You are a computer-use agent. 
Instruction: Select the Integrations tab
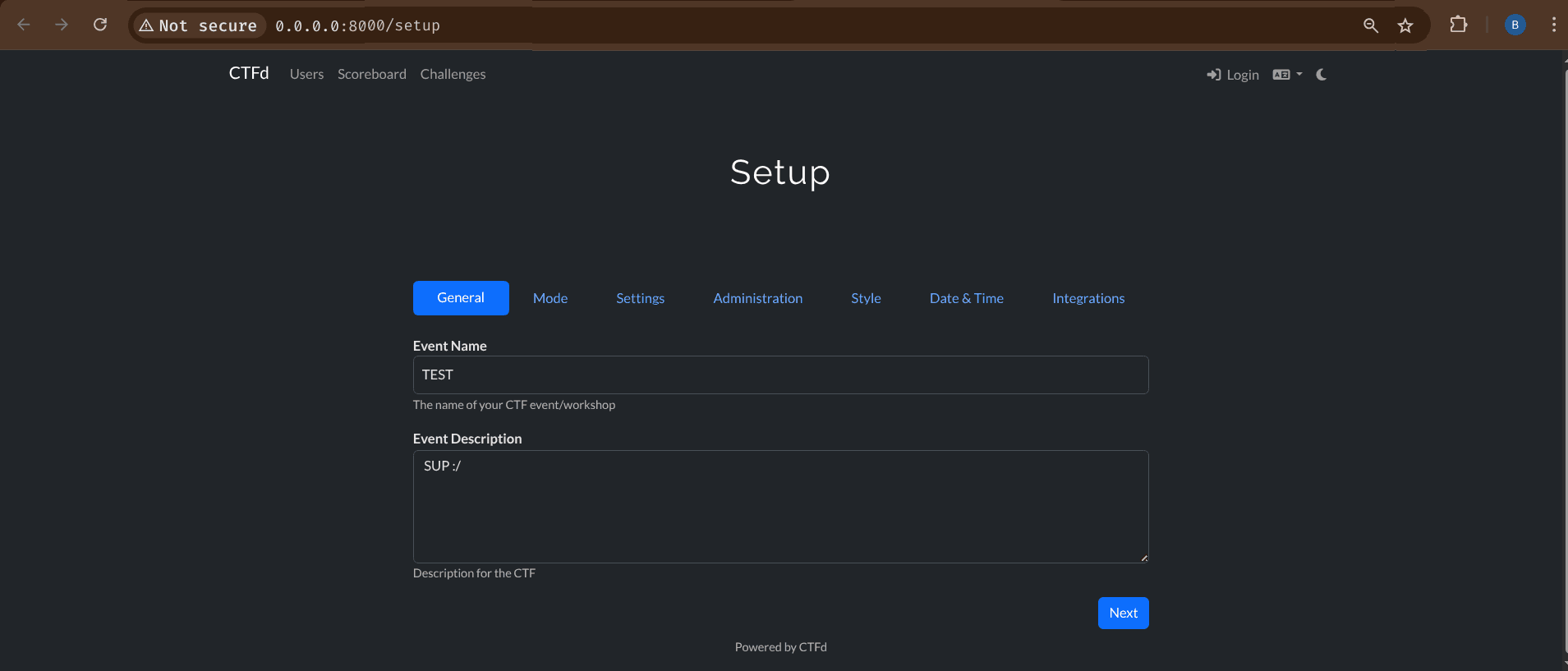click(1087, 298)
